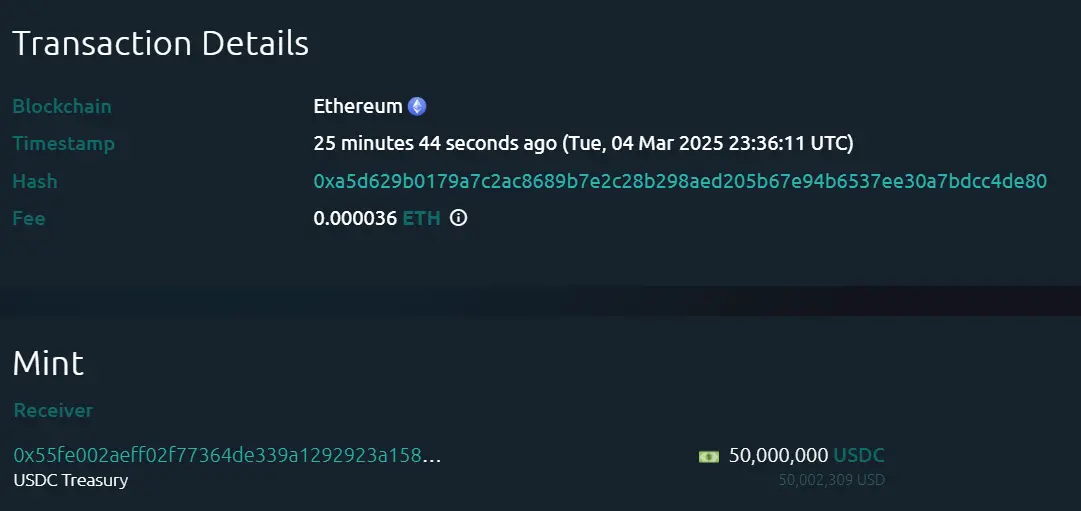Click the Timestamp field label

(64, 143)
